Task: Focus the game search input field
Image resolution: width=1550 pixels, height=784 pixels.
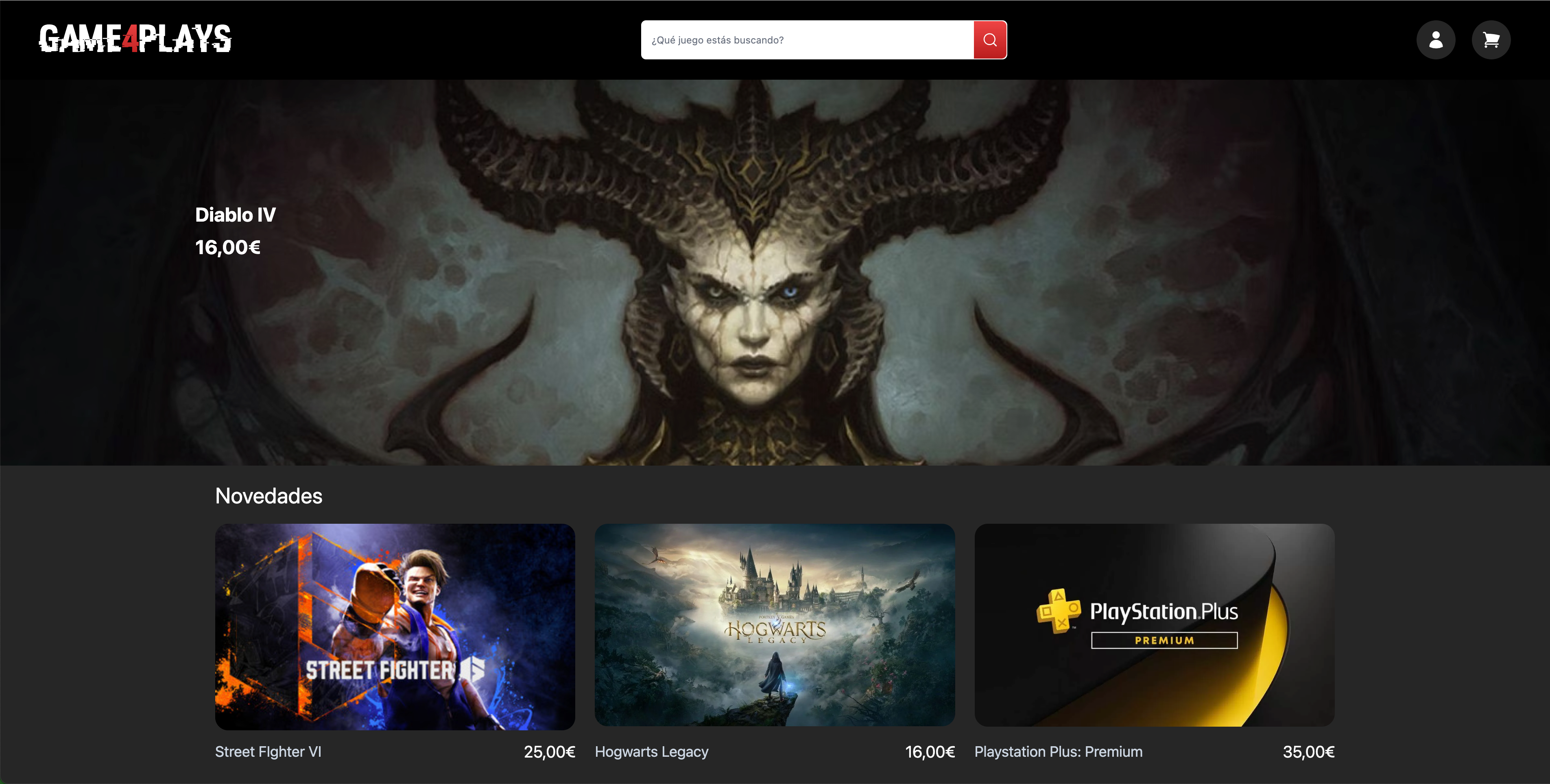Action: [807, 40]
